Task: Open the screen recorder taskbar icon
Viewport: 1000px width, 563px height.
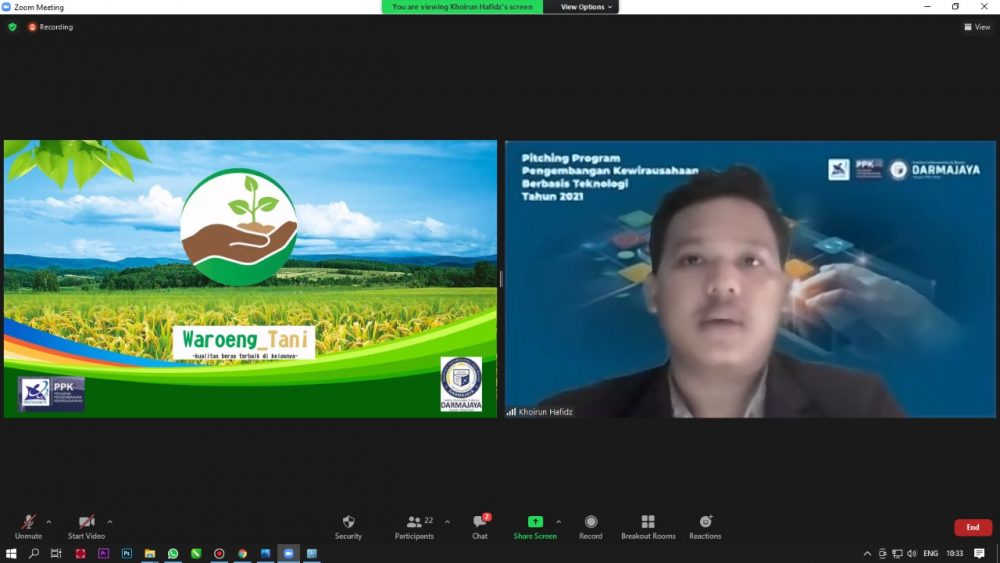Action: [x=219, y=553]
